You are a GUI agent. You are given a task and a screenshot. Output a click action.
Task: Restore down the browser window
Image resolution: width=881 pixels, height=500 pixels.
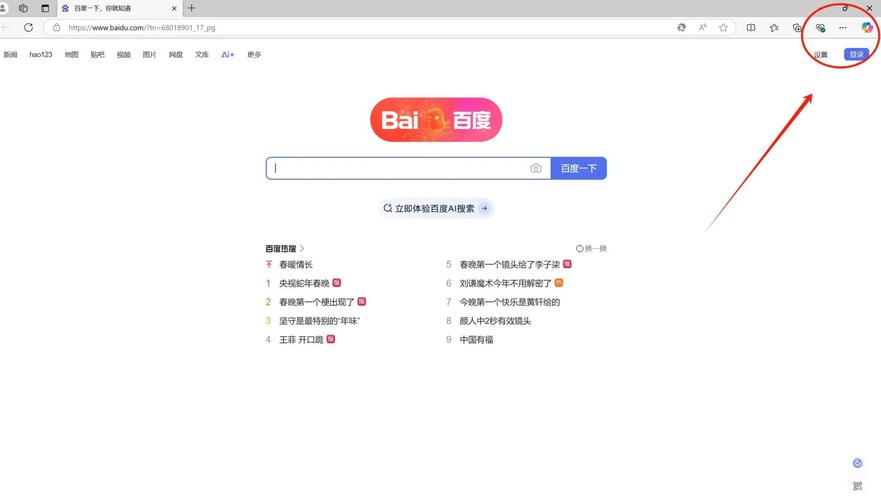pyautogui.click(x=845, y=8)
